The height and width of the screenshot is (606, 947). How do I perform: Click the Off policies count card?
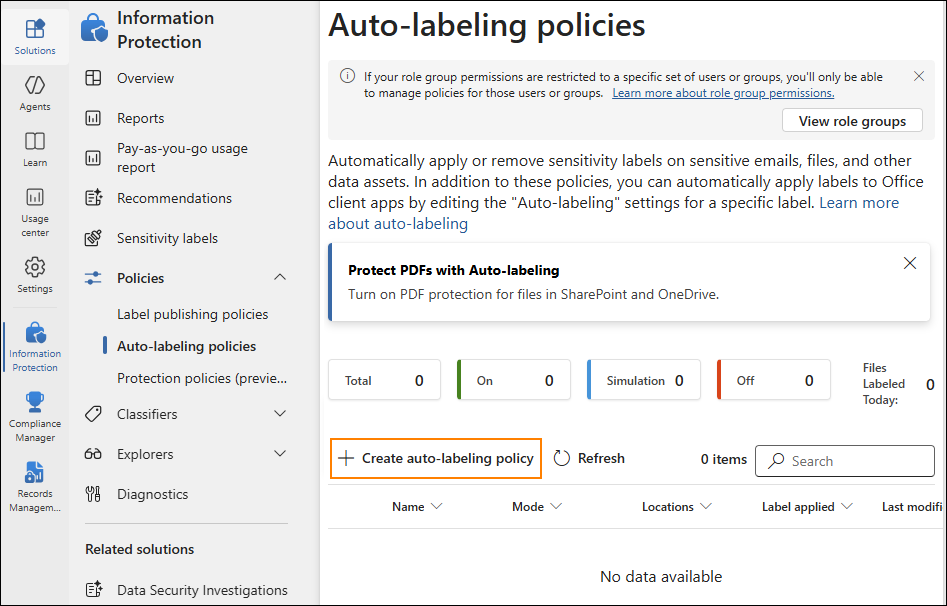coord(774,380)
